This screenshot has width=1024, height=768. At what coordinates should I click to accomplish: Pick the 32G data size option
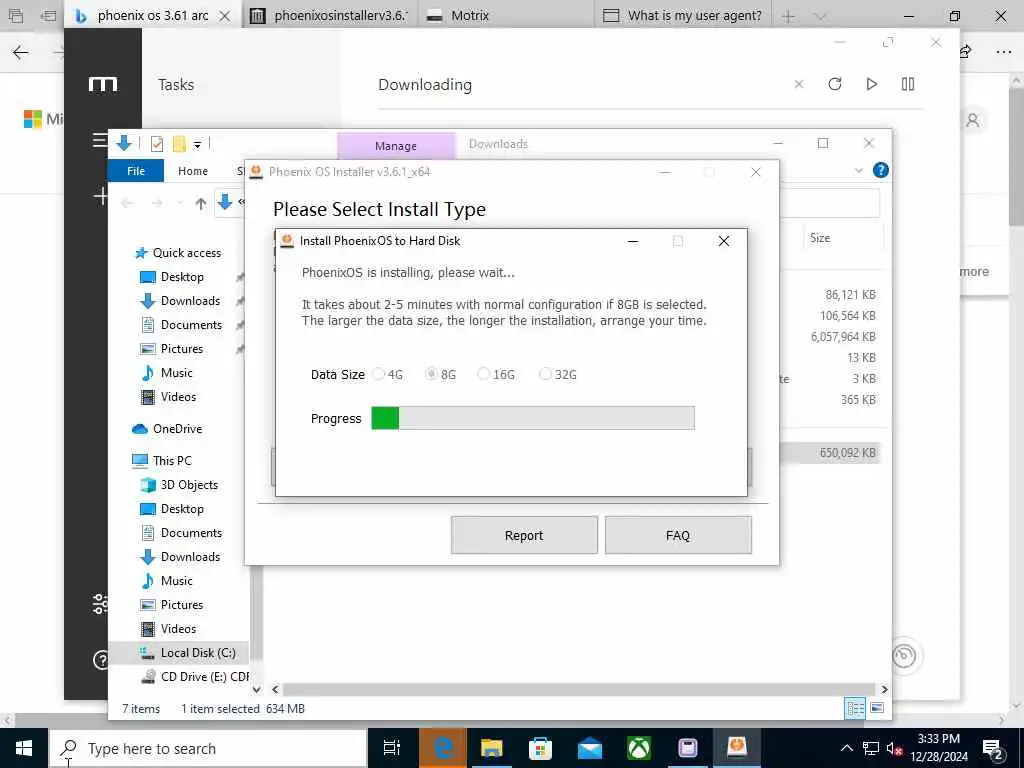click(545, 374)
